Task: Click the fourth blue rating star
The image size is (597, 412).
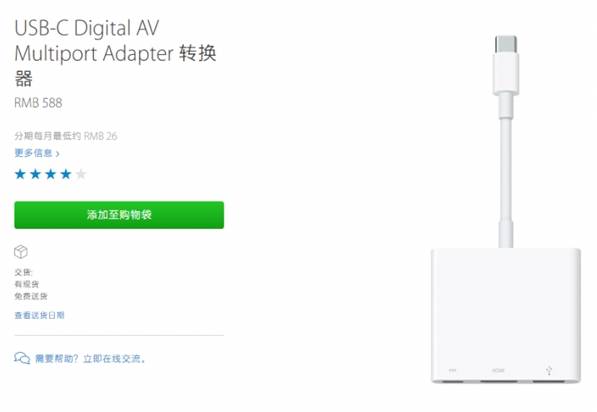Action: pos(66,174)
